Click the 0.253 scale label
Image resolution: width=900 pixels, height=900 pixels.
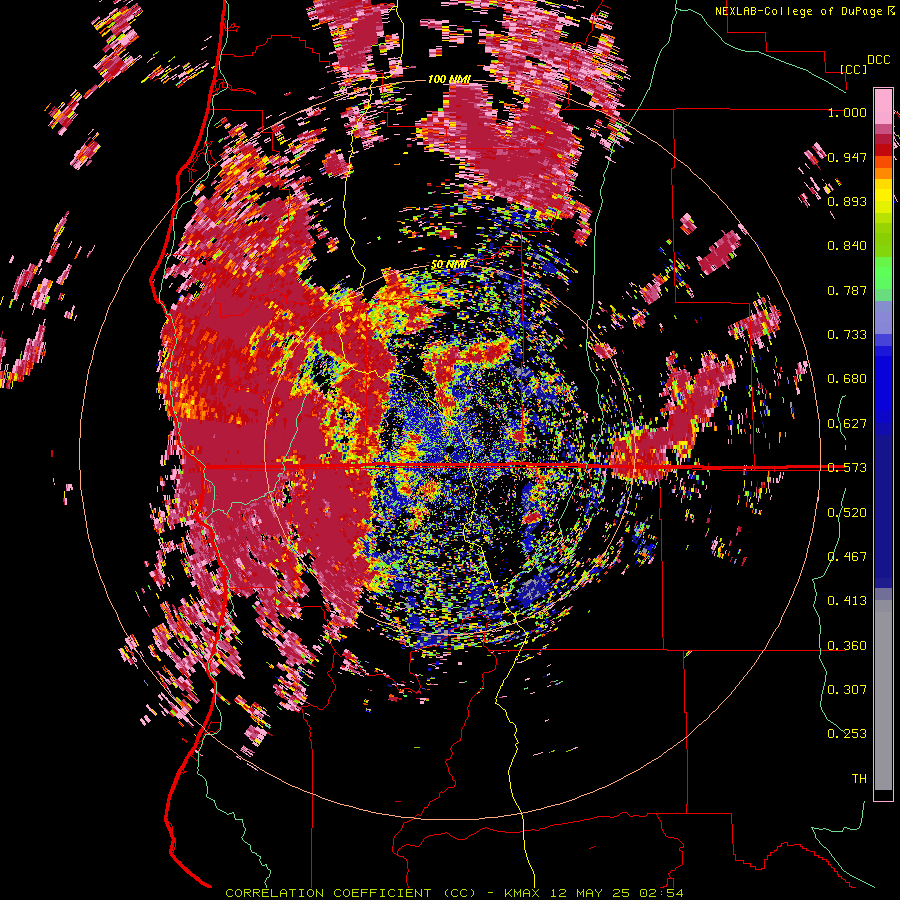[x=847, y=734]
